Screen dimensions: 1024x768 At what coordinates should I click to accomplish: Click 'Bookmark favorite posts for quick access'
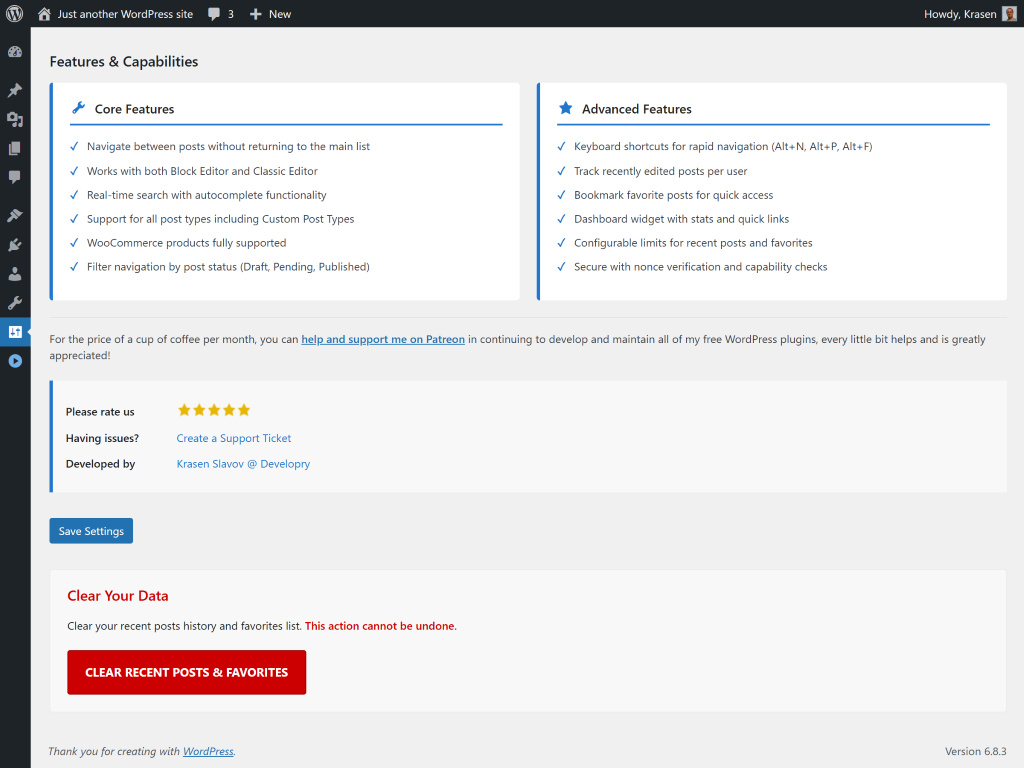click(673, 195)
